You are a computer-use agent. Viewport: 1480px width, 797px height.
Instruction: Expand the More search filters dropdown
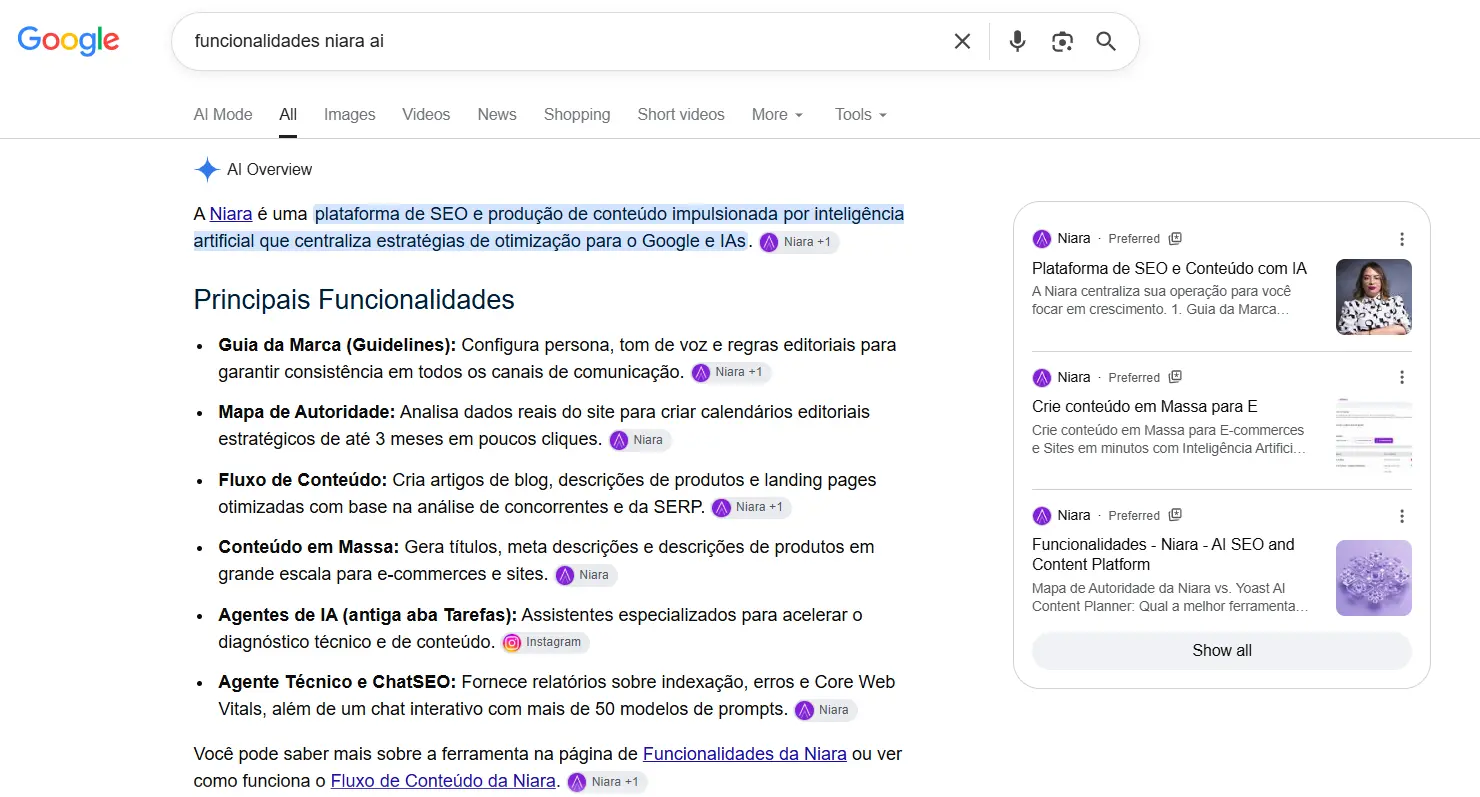(778, 115)
